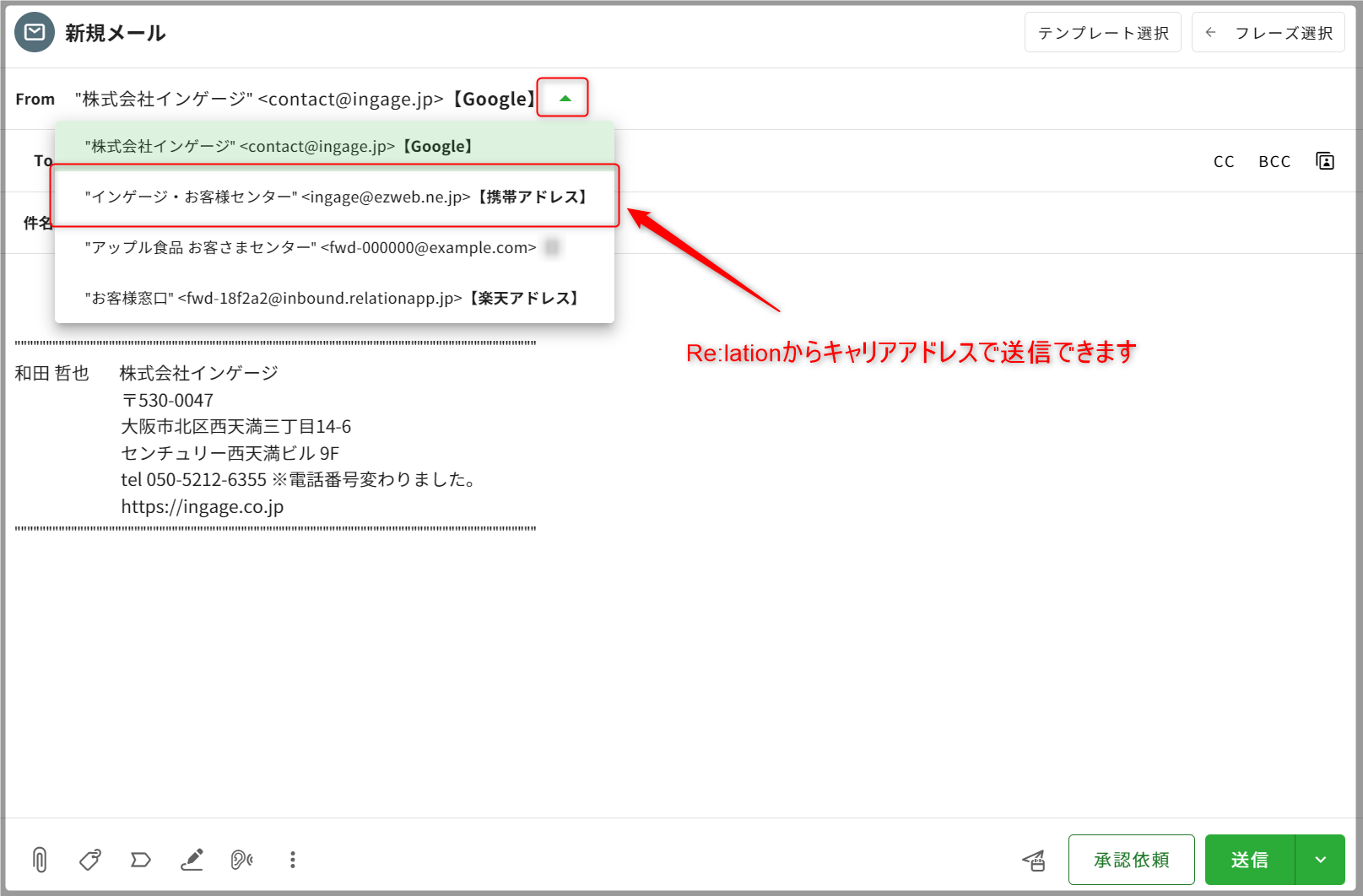Screen dimensions: 1363x896
Task: Choose the お客様窓口 楽天アドレス sender
Action: (334, 298)
